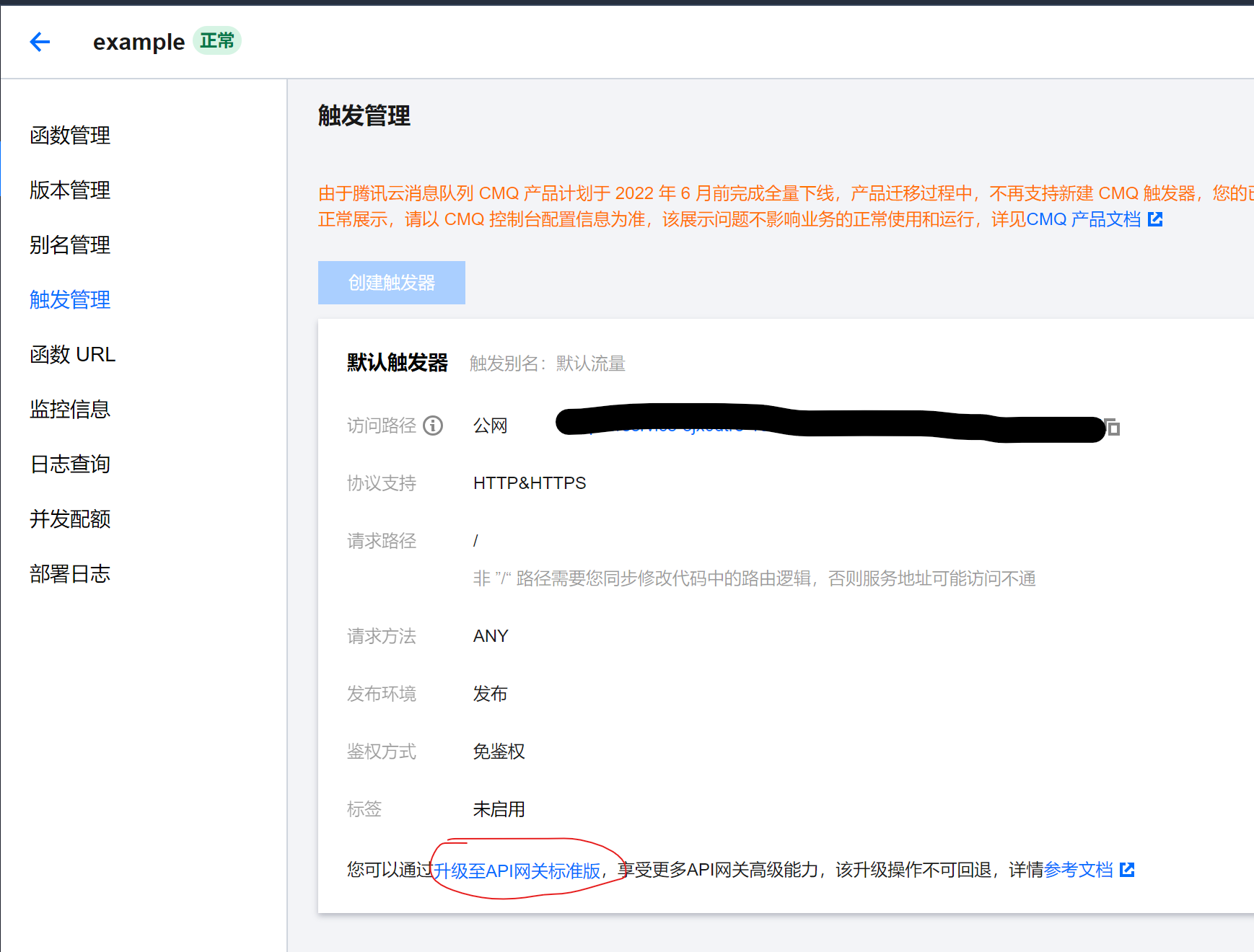Open the external link icon after 参考文档
Viewport: 1254px width, 952px height.
(1127, 869)
